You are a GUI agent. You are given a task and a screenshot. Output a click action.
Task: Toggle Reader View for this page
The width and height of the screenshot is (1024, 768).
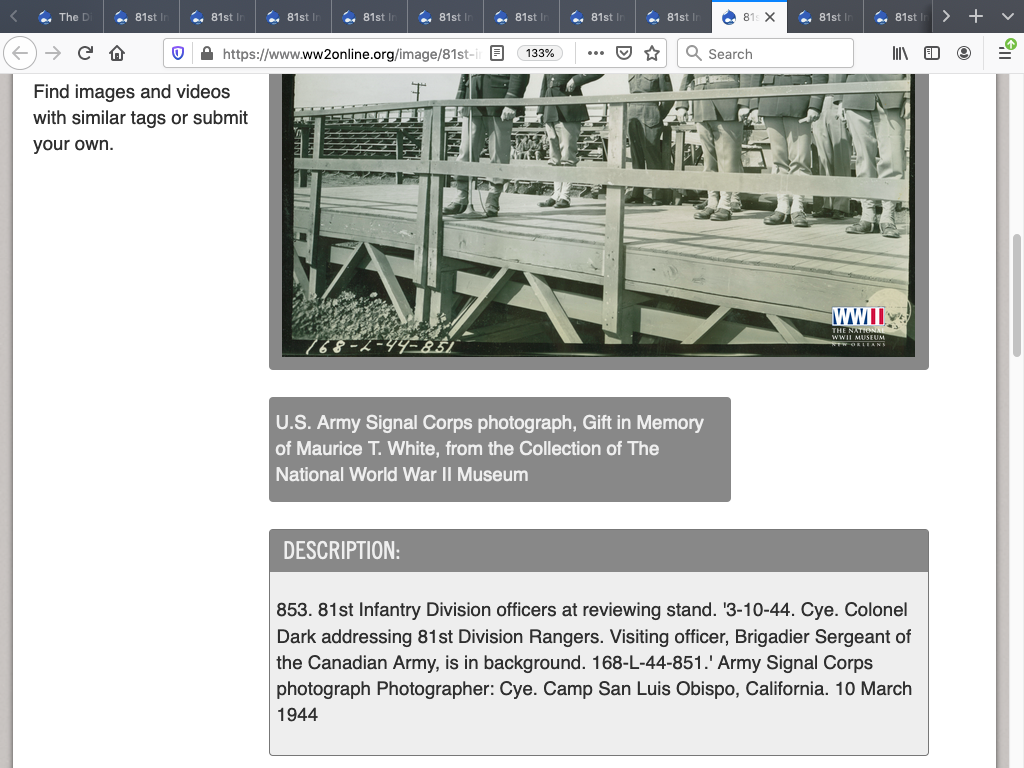tap(497, 53)
